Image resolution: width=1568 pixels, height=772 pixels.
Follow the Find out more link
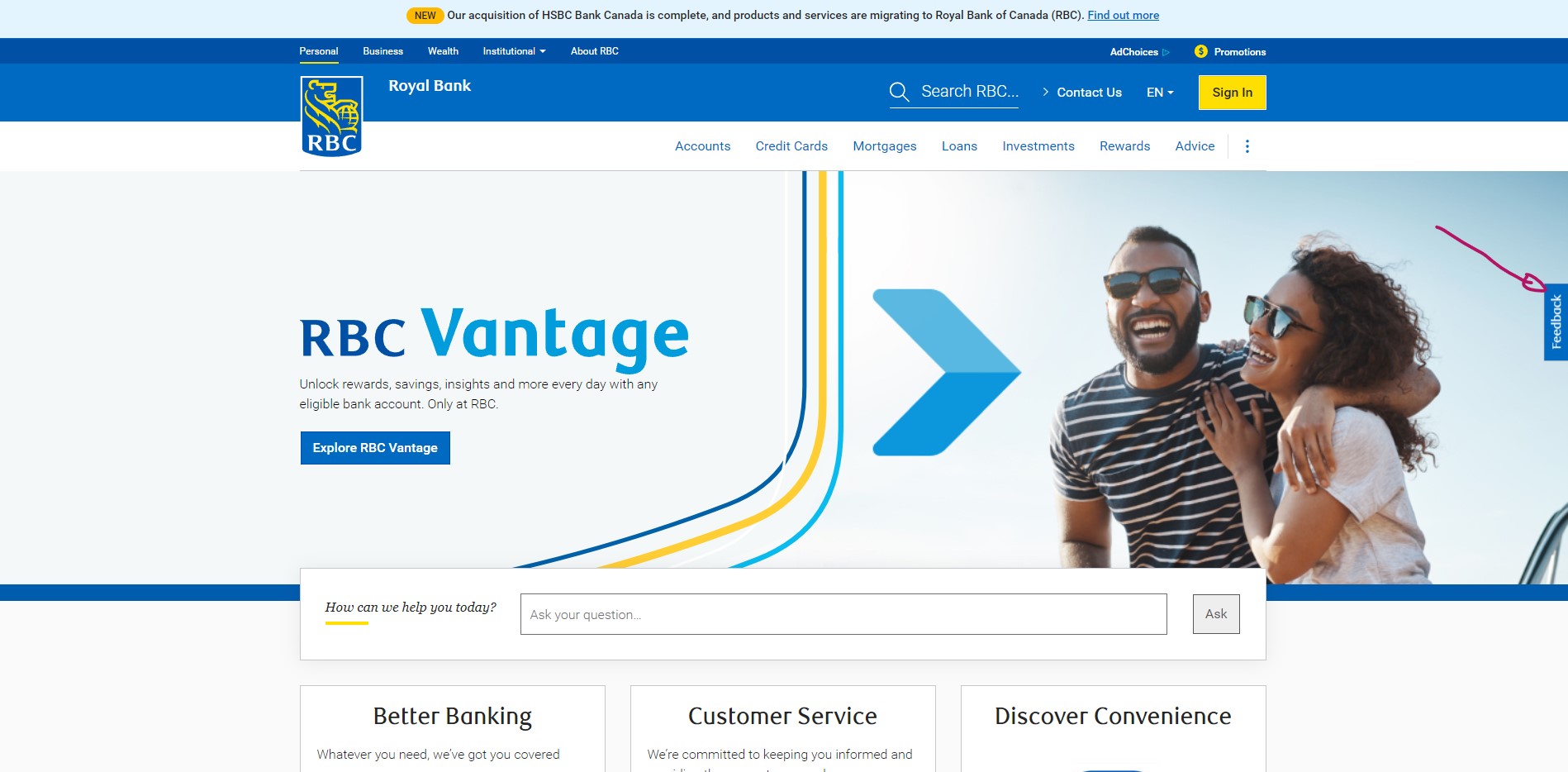[1123, 15]
